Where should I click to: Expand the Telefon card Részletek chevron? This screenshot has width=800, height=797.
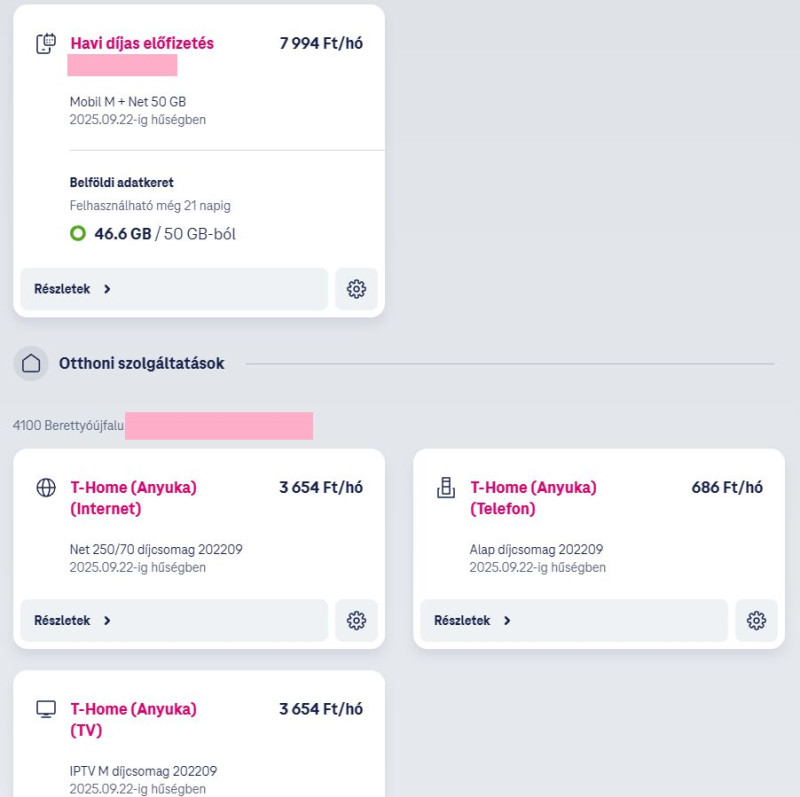507,620
